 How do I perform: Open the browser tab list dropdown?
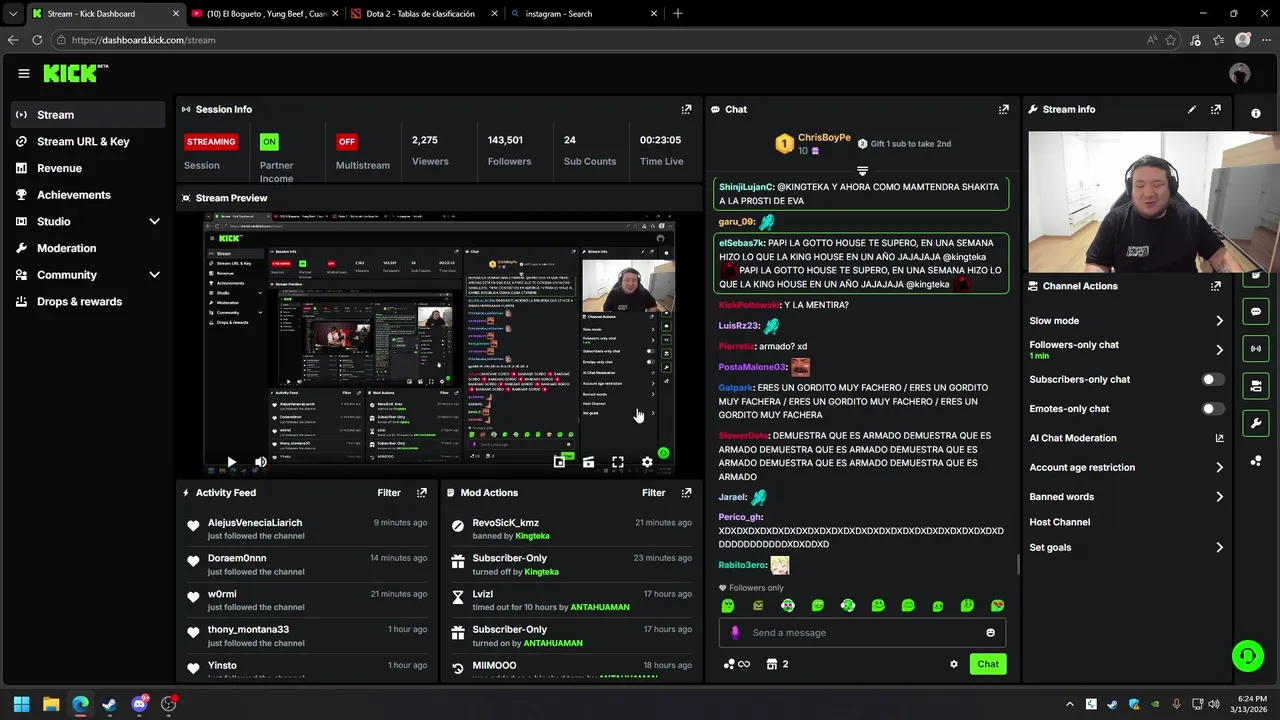12,14
